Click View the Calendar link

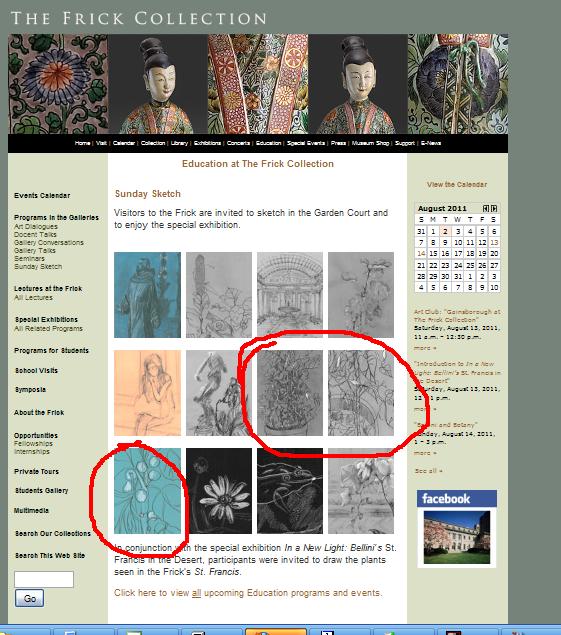456,185
